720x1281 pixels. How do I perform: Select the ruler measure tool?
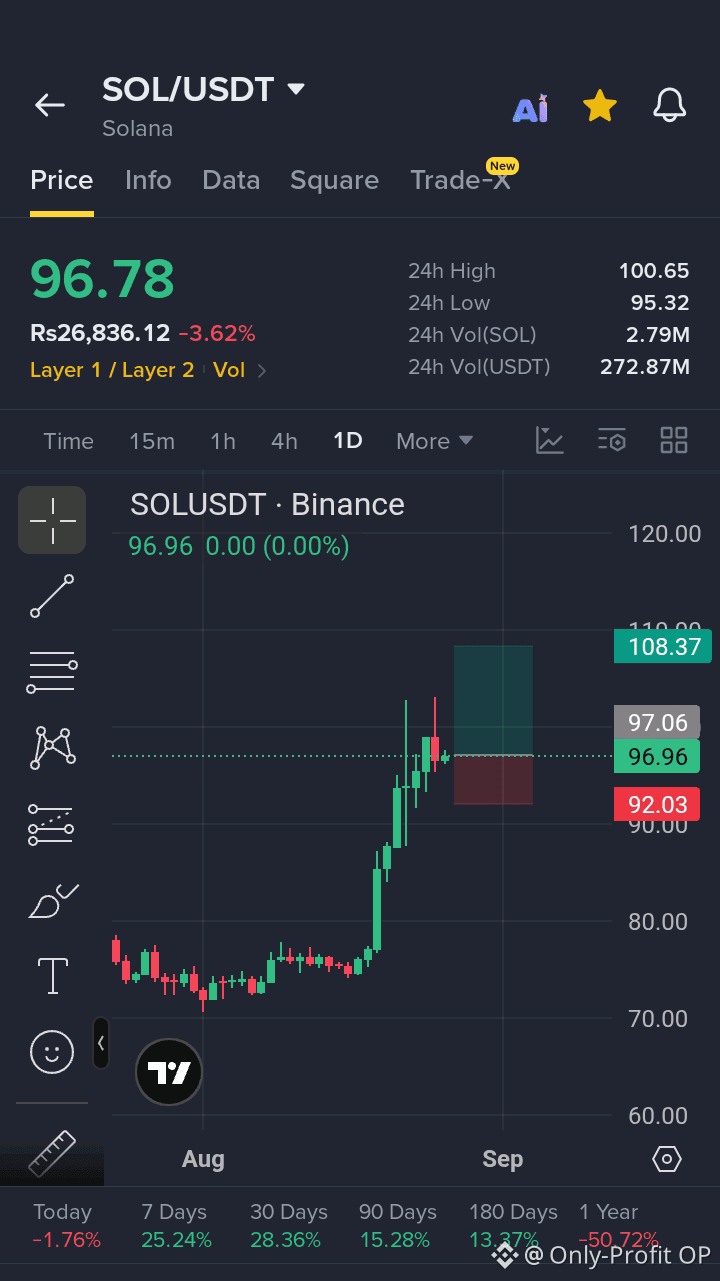tap(52, 1153)
